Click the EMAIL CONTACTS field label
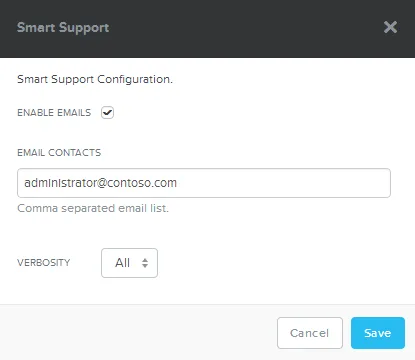Image resolution: width=415 pixels, height=360 pixels. (59, 153)
